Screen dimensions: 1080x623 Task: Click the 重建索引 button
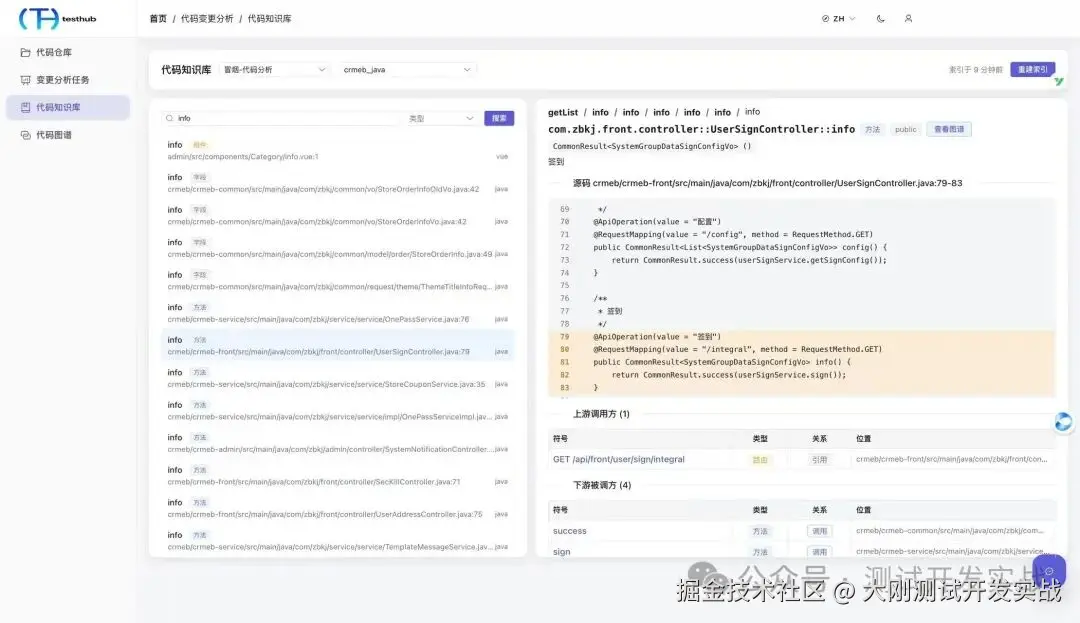pyautogui.click(x=1032, y=70)
